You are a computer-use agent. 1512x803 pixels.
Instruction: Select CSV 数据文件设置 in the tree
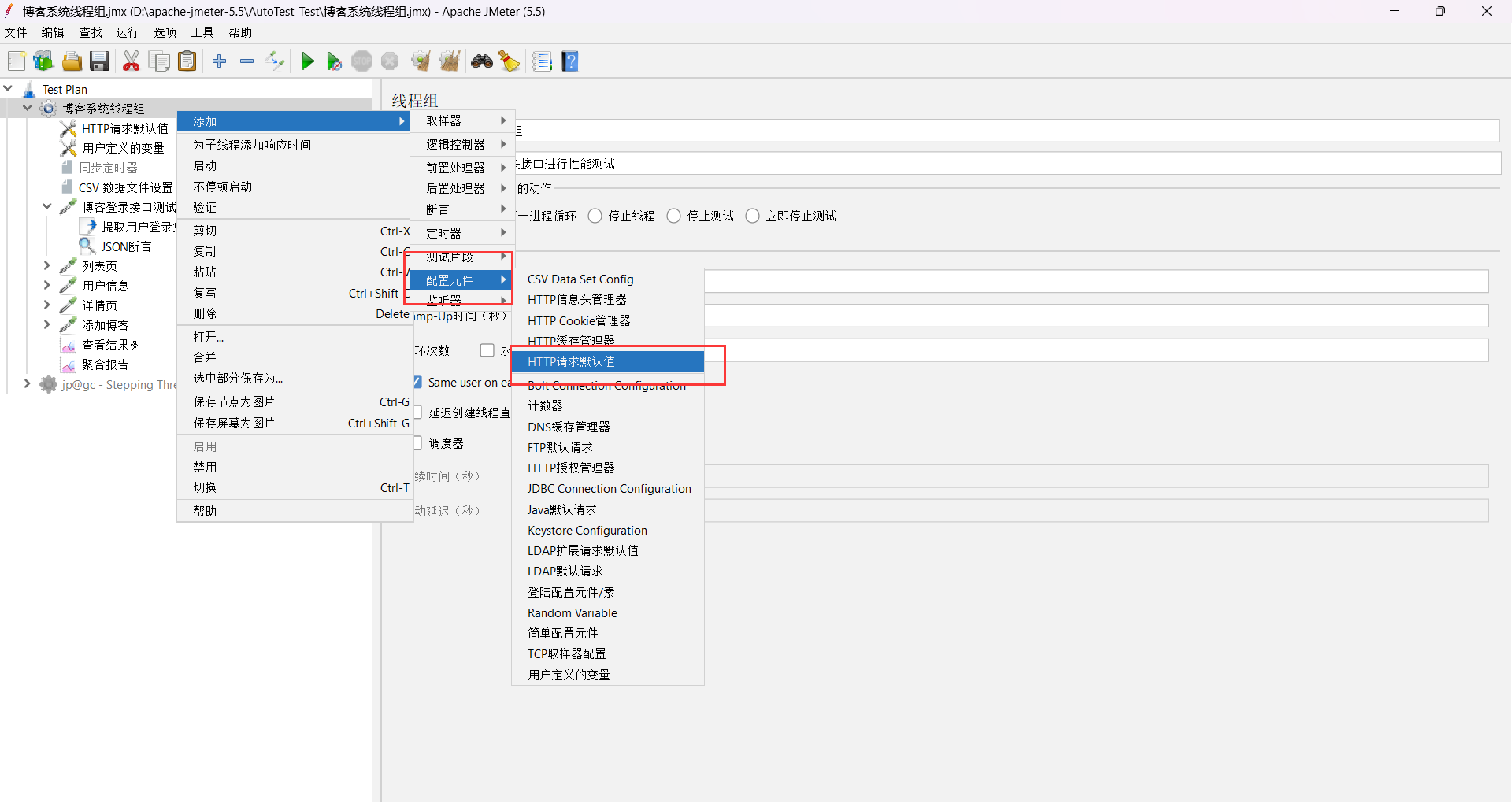(x=126, y=187)
